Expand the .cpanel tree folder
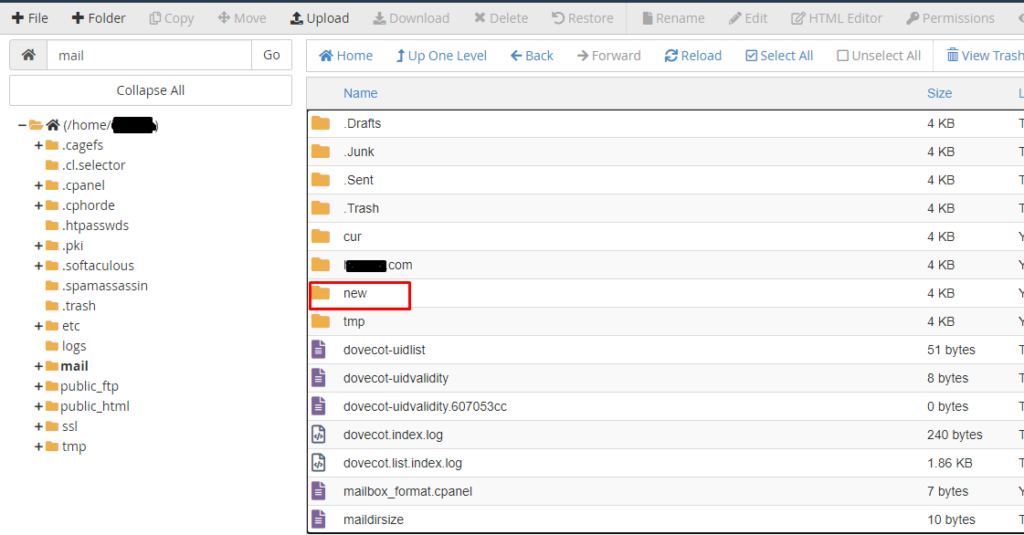Screen dimensions: 1024x535 (x=39, y=186)
